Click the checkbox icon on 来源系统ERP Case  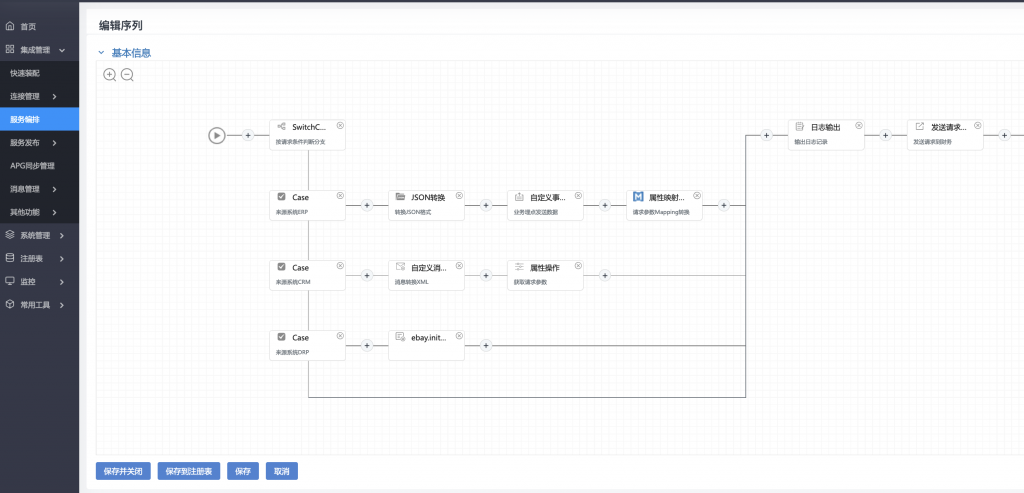pyautogui.click(x=281, y=197)
